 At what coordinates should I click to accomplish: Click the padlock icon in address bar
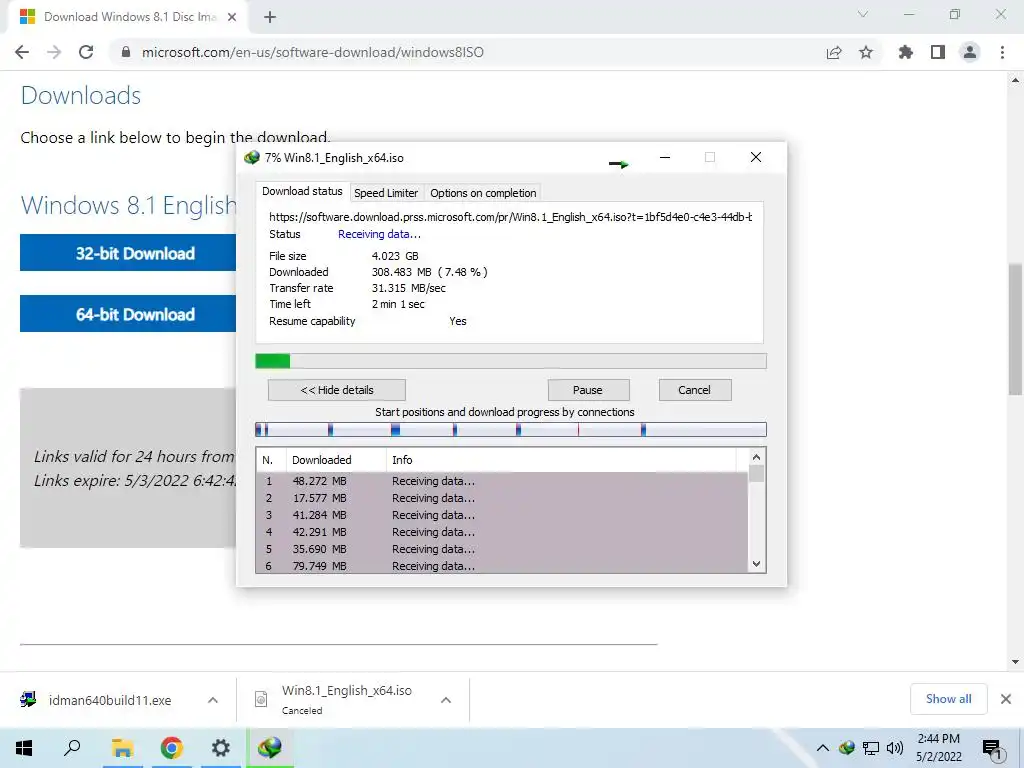point(126,52)
